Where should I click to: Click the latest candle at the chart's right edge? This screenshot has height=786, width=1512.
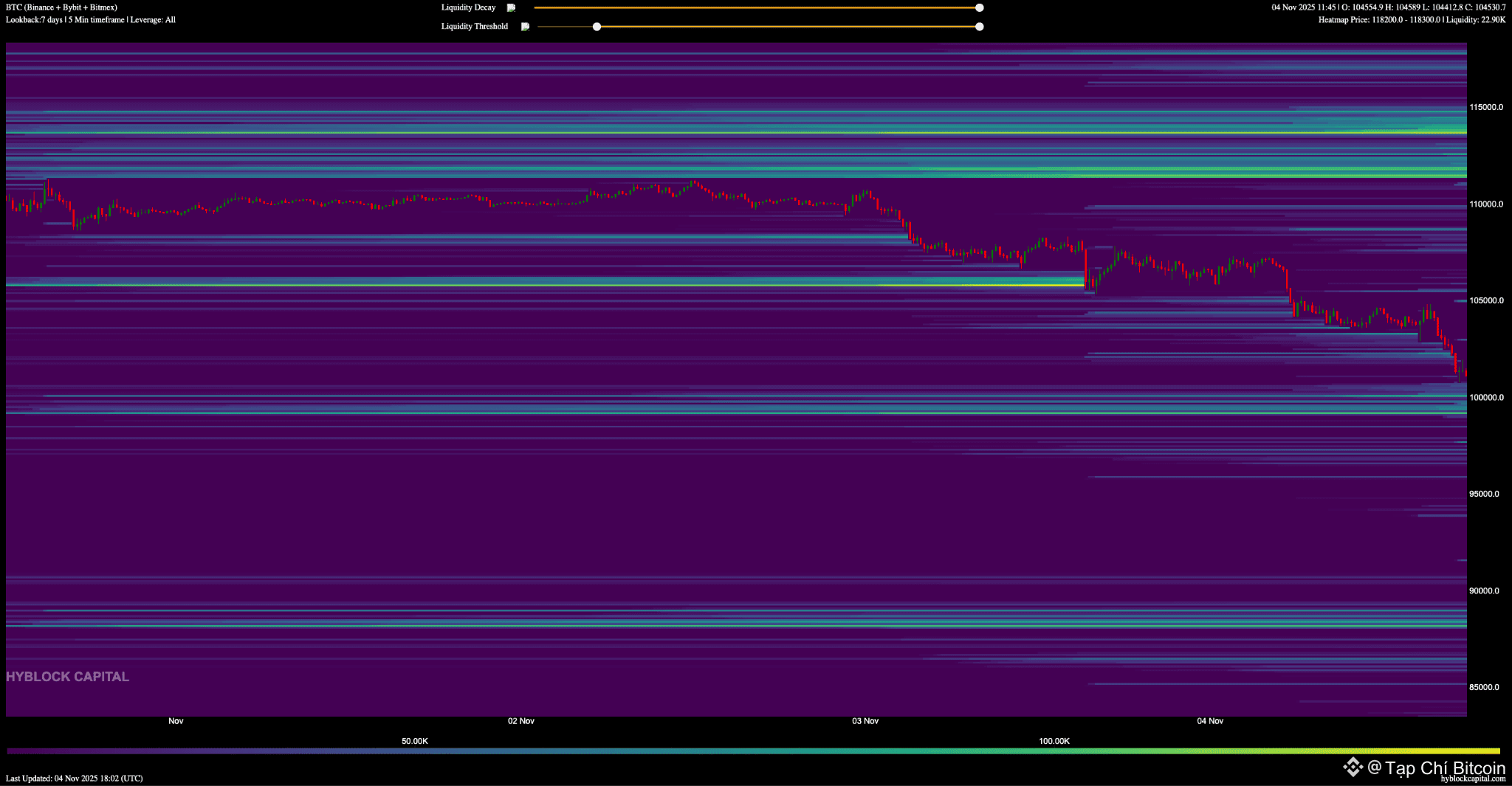point(1465,374)
